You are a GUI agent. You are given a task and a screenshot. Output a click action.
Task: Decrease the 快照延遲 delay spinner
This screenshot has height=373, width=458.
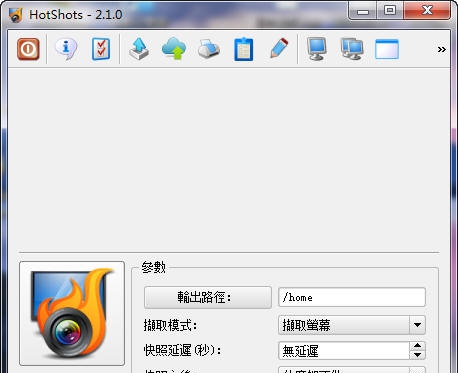[417, 355]
